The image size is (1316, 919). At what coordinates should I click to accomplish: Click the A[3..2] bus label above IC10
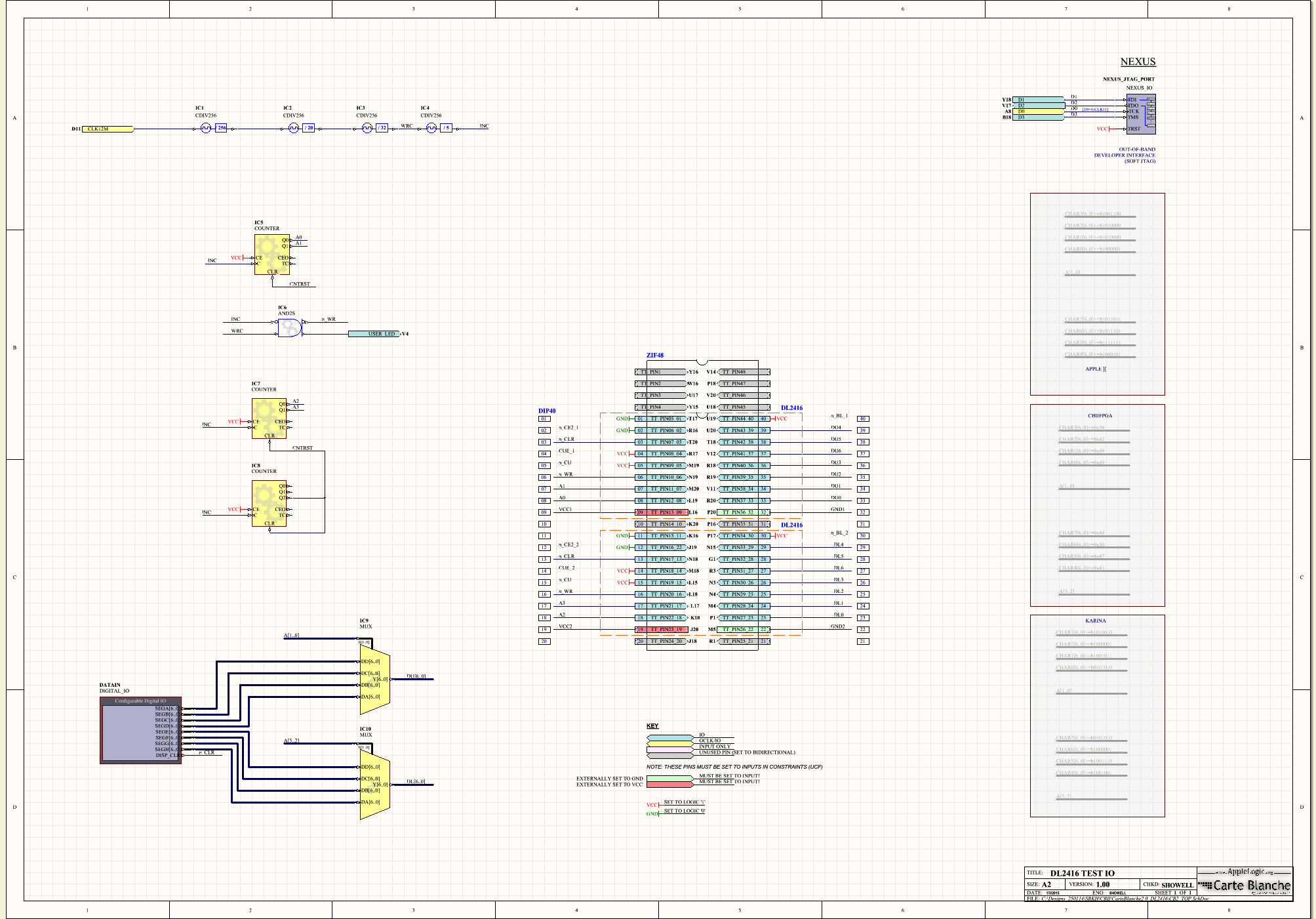pyautogui.click(x=292, y=741)
